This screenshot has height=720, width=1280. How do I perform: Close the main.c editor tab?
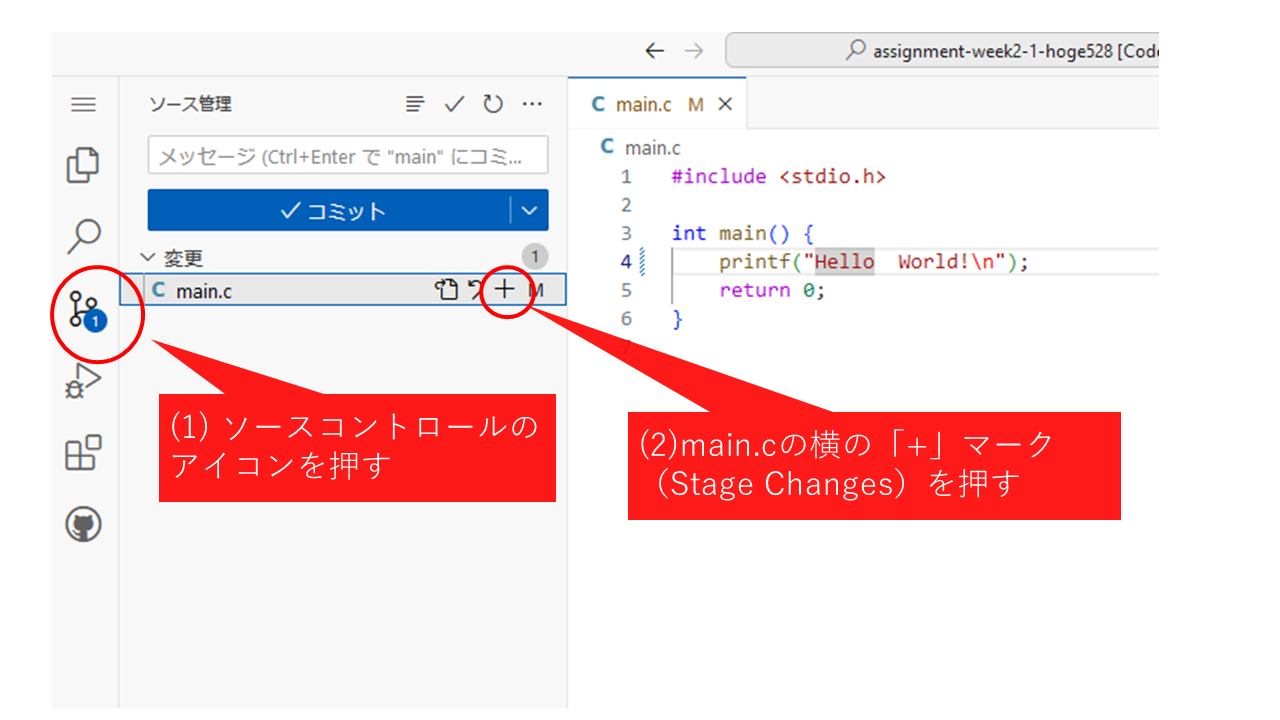click(726, 104)
